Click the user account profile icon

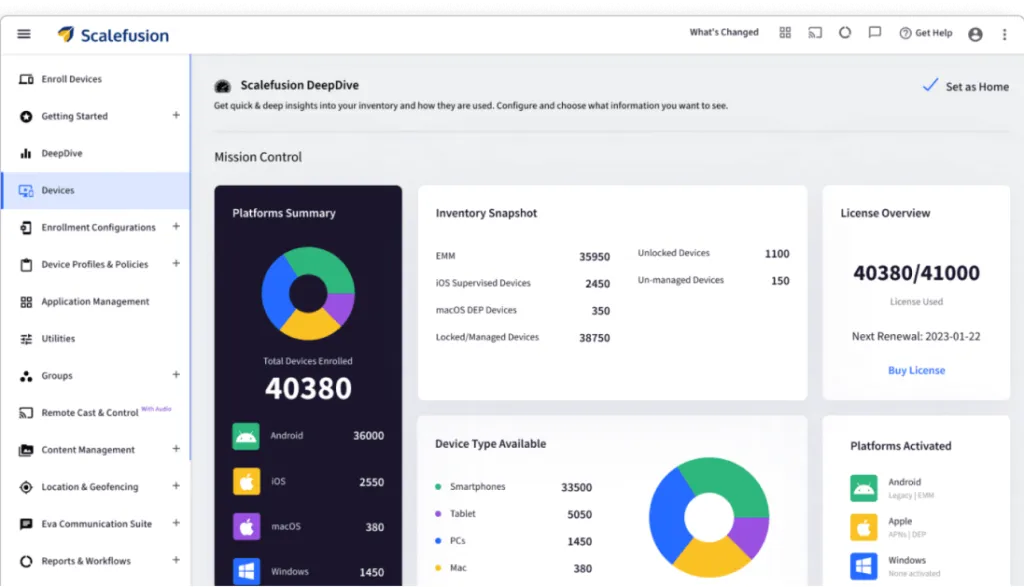pos(975,34)
